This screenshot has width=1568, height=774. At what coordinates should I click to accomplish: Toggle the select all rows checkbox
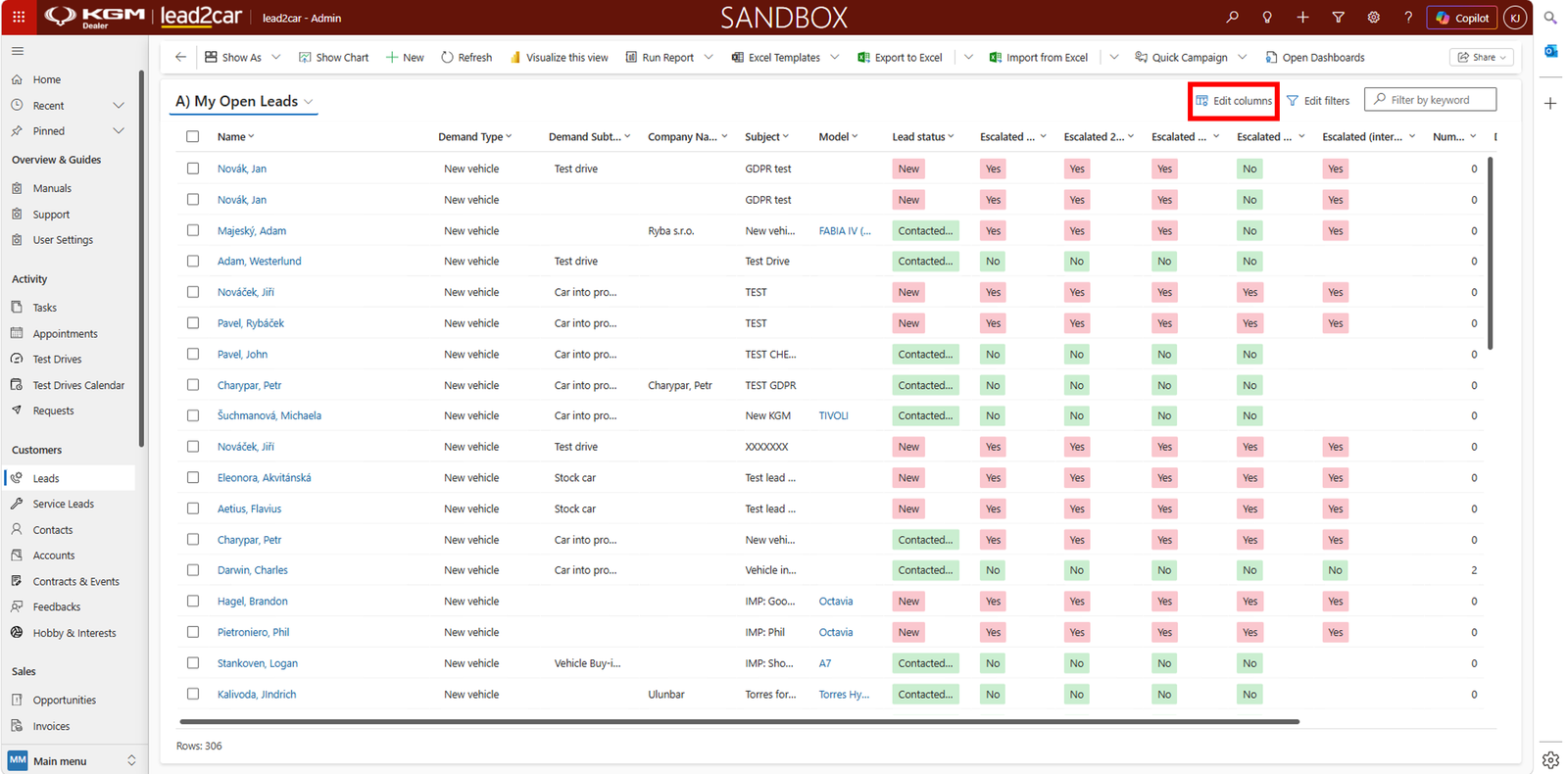point(193,137)
